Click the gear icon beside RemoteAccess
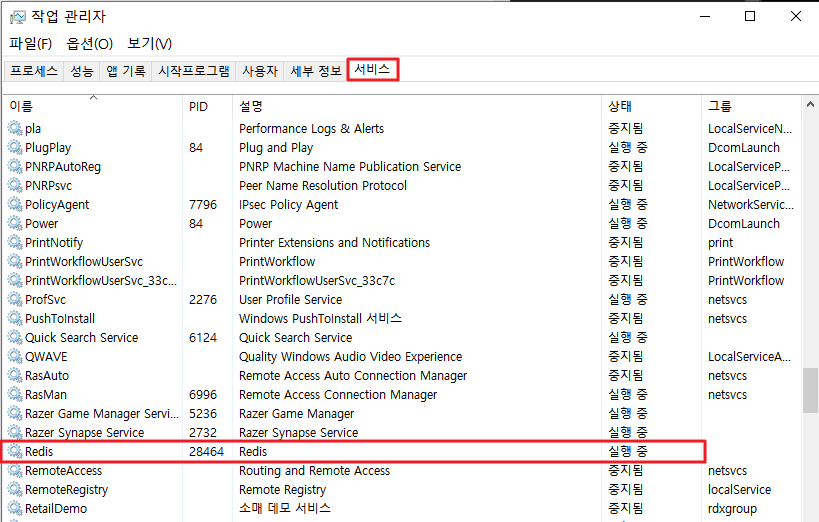This screenshot has height=522, width=819. pos(15,470)
